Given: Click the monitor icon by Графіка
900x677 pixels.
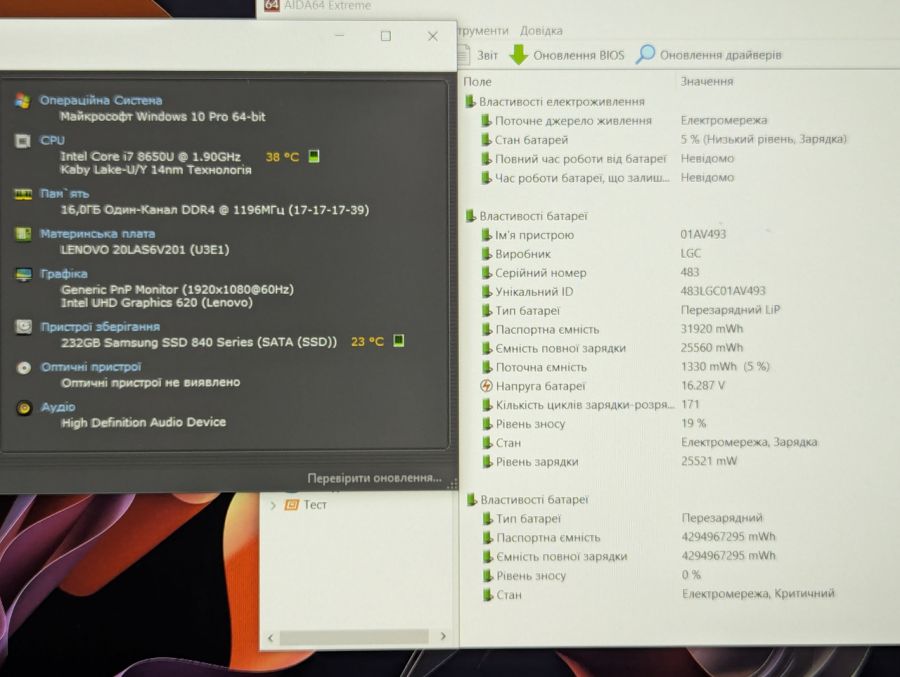Looking at the screenshot, I should pyautogui.click(x=24, y=274).
